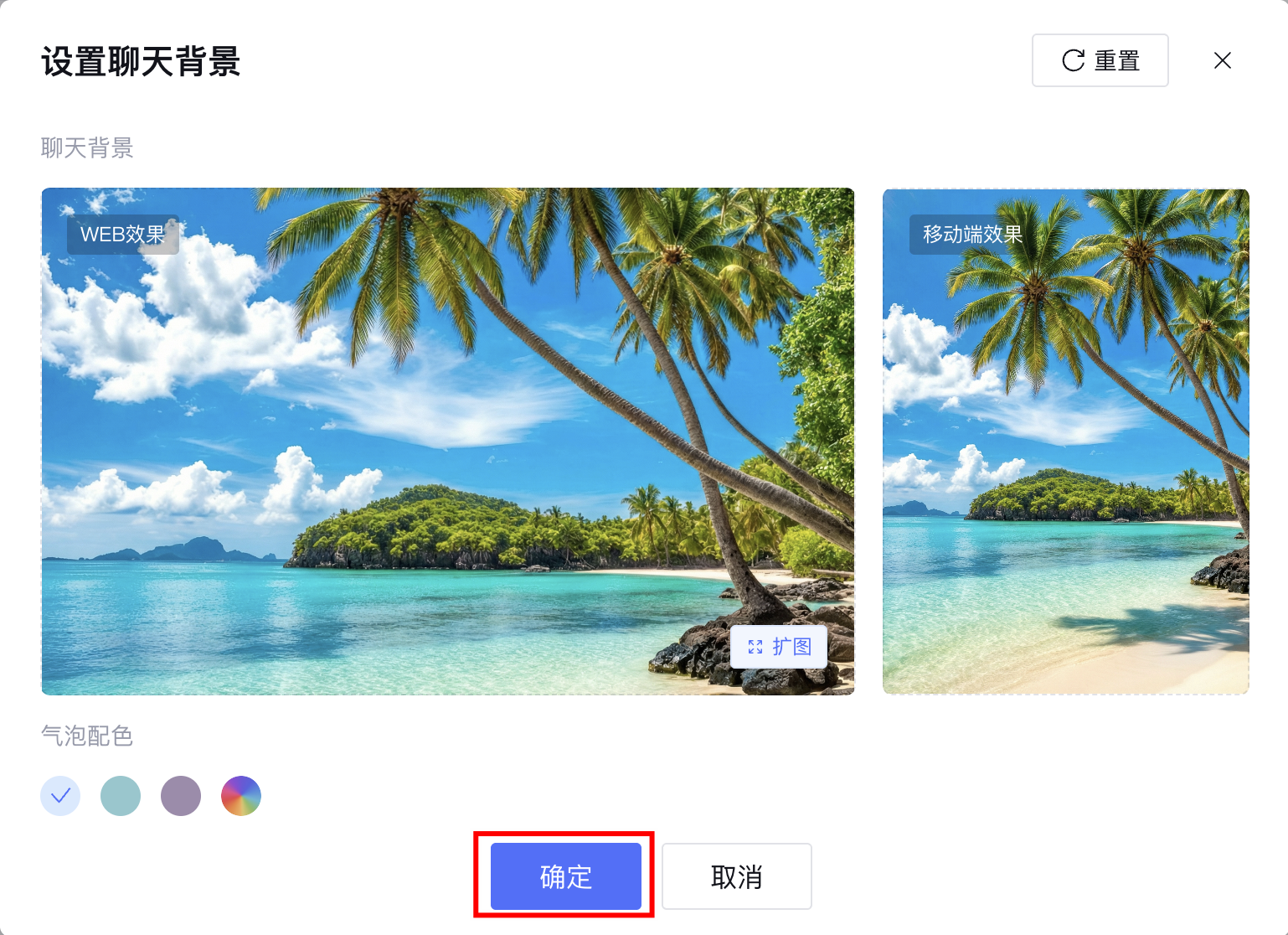1288x935 pixels.
Task: Select the checked light blue bubble color
Action: pyautogui.click(x=60, y=796)
